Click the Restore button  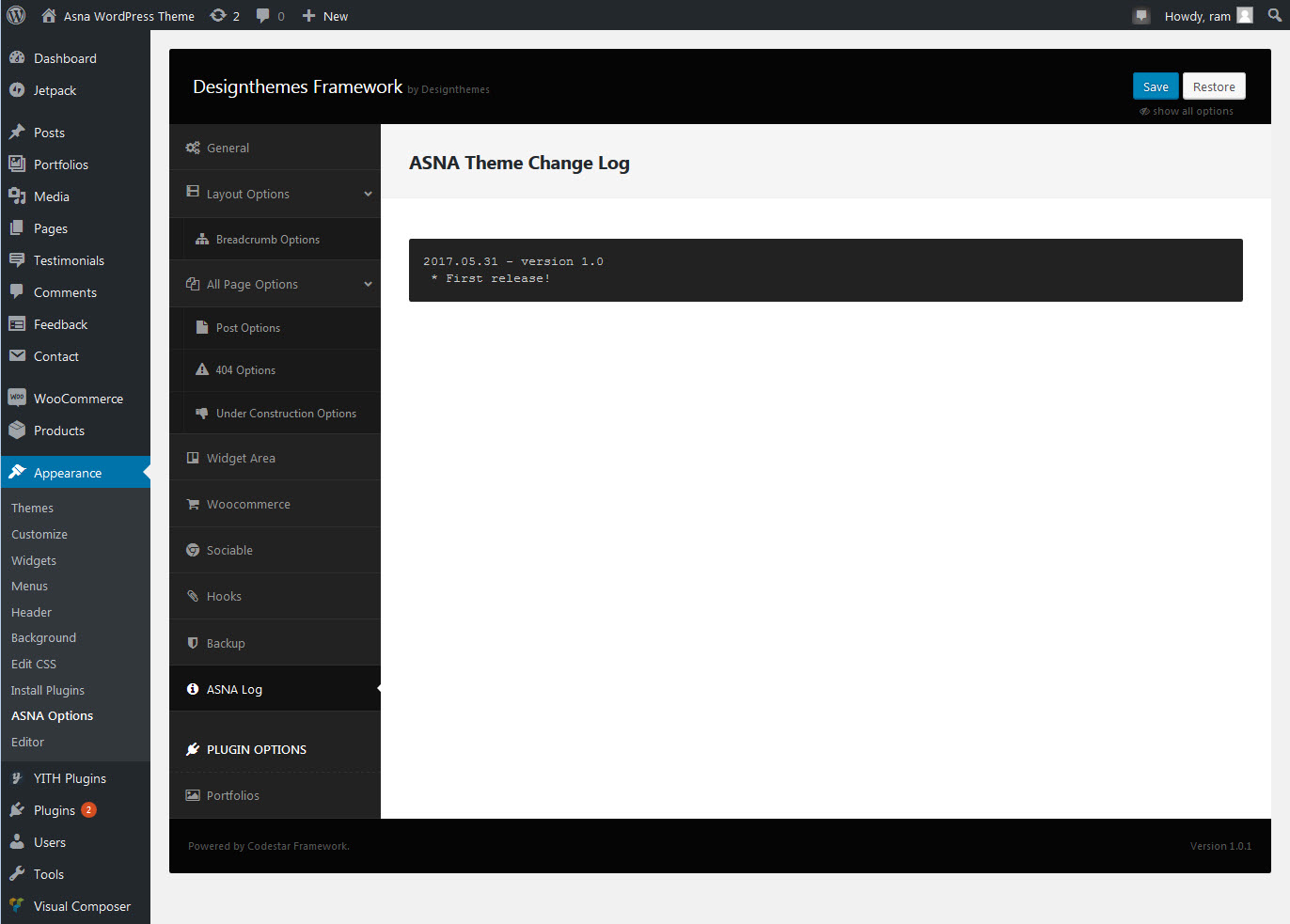click(1214, 86)
